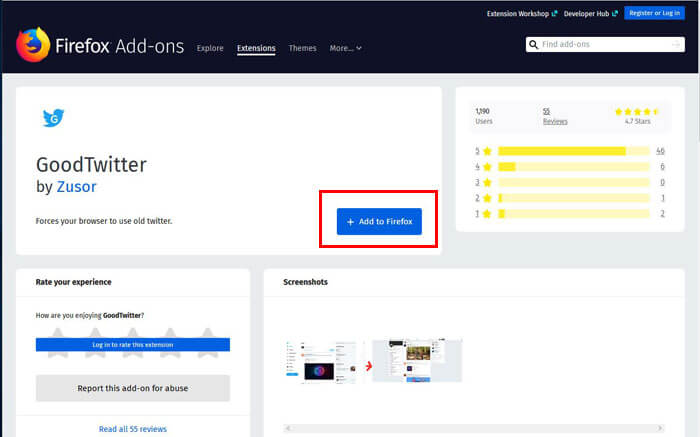
Task: Click the 3-star rating bar
Action: [x=574, y=182]
